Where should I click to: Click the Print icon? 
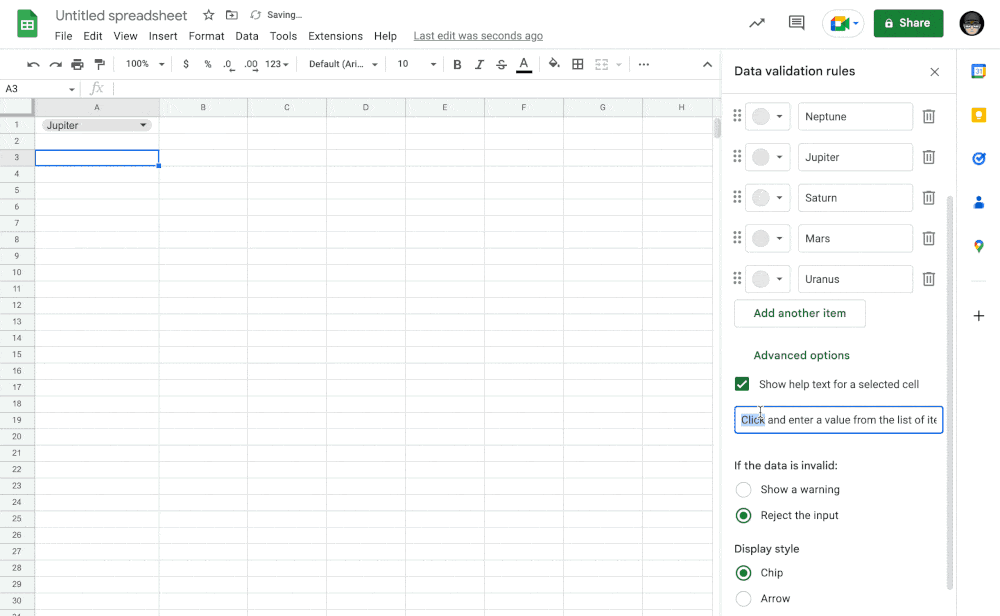77,64
